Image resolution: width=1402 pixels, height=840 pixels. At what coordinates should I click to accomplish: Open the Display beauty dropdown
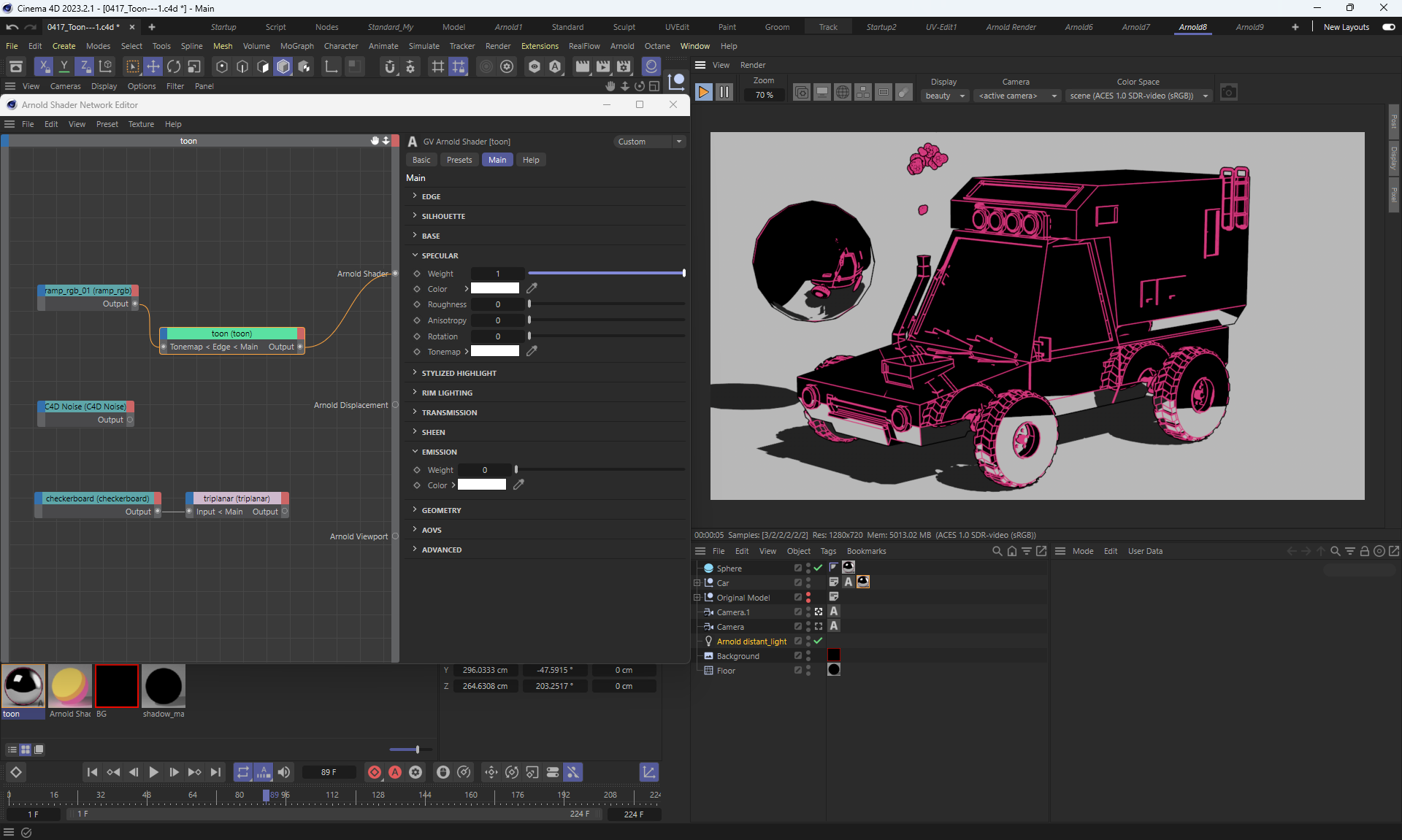(x=945, y=96)
